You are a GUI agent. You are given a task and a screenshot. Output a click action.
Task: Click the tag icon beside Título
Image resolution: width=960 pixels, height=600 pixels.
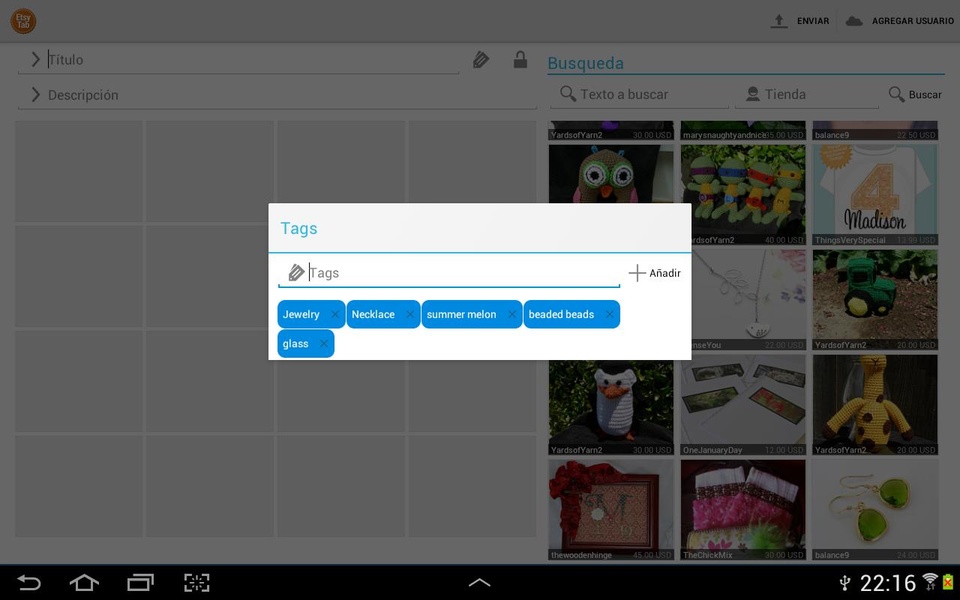[481, 59]
